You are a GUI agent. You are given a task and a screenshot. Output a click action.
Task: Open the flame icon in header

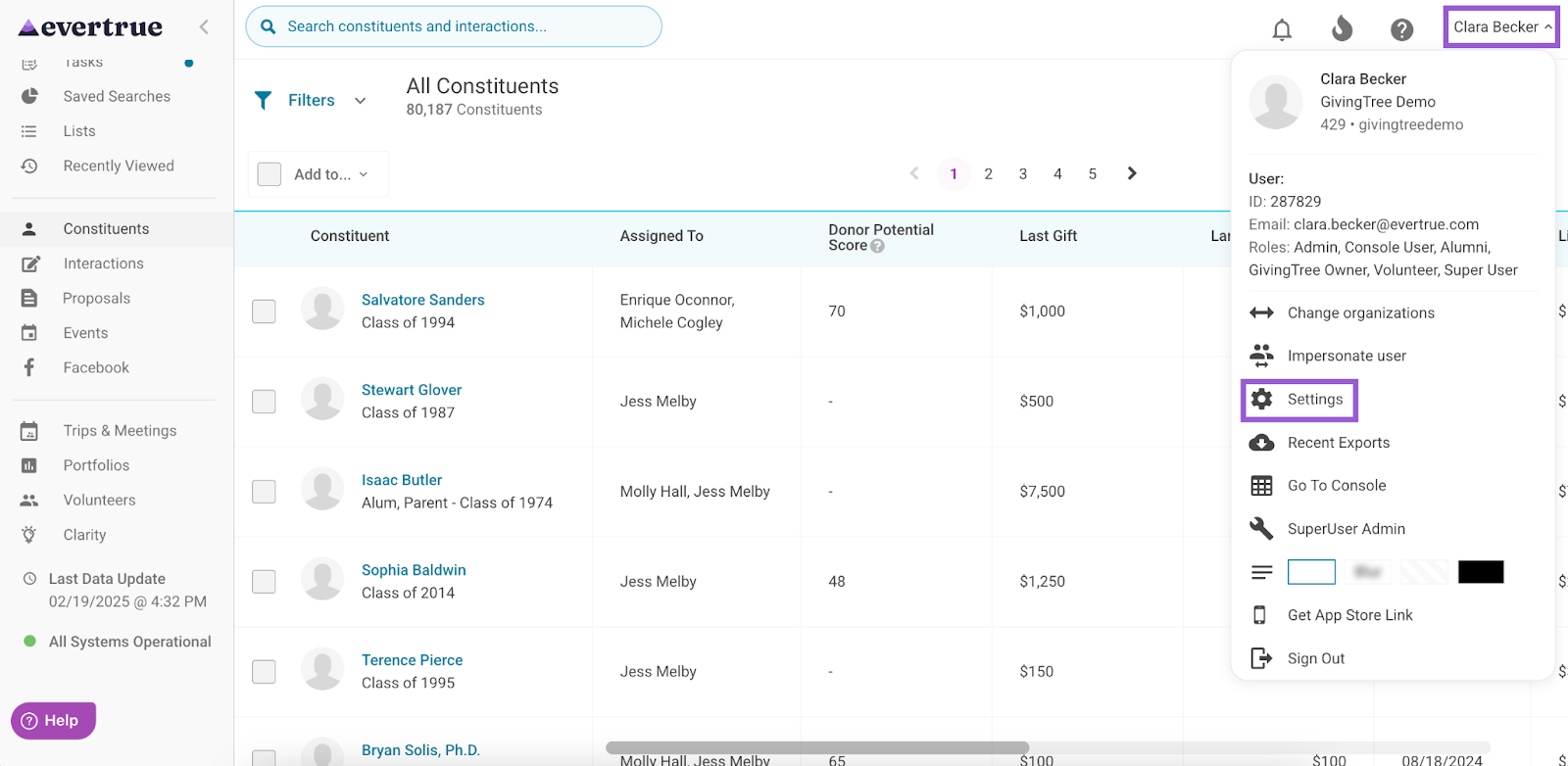pyautogui.click(x=1342, y=29)
